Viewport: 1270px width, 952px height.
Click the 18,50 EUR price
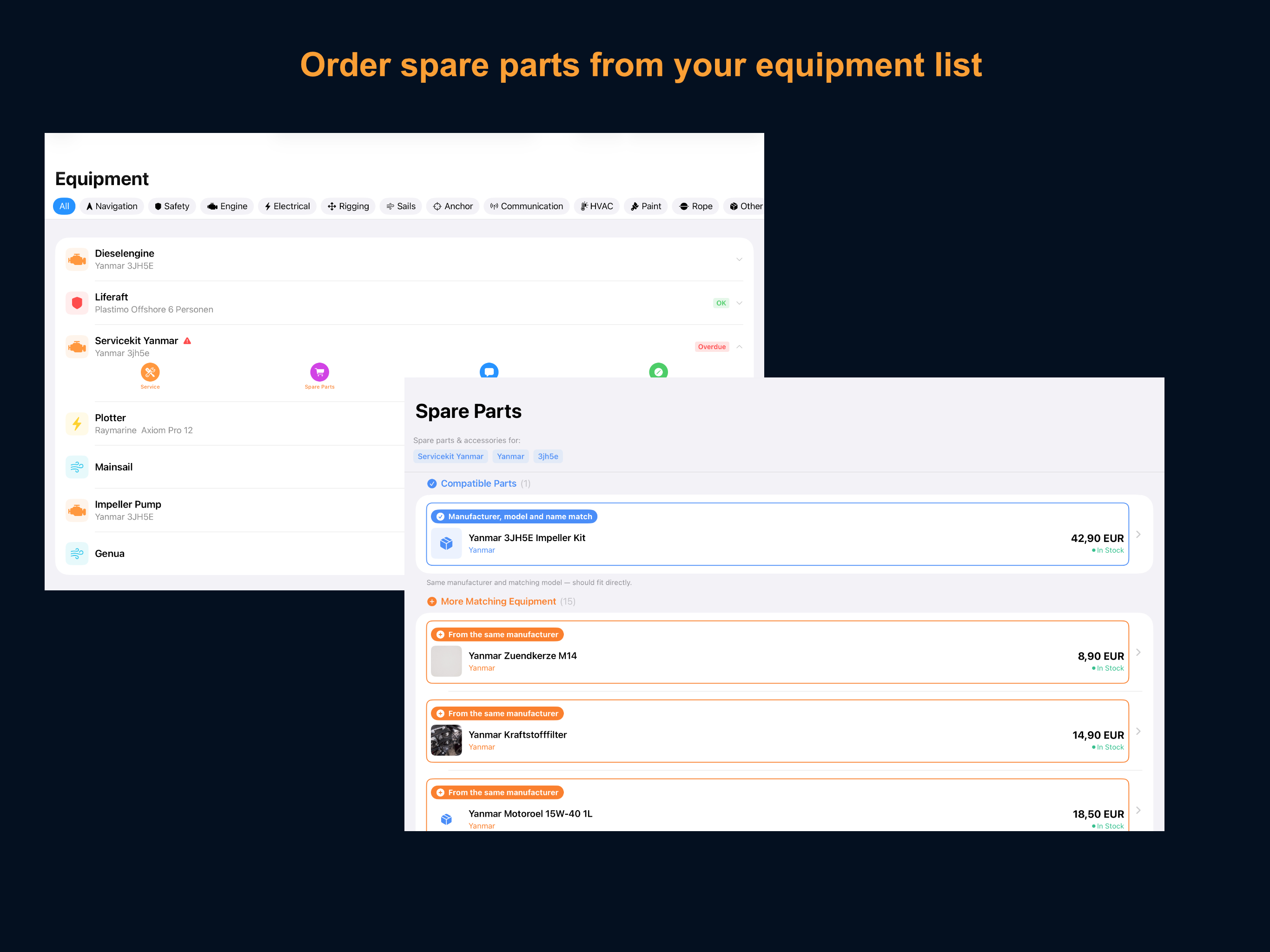(1098, 813)
